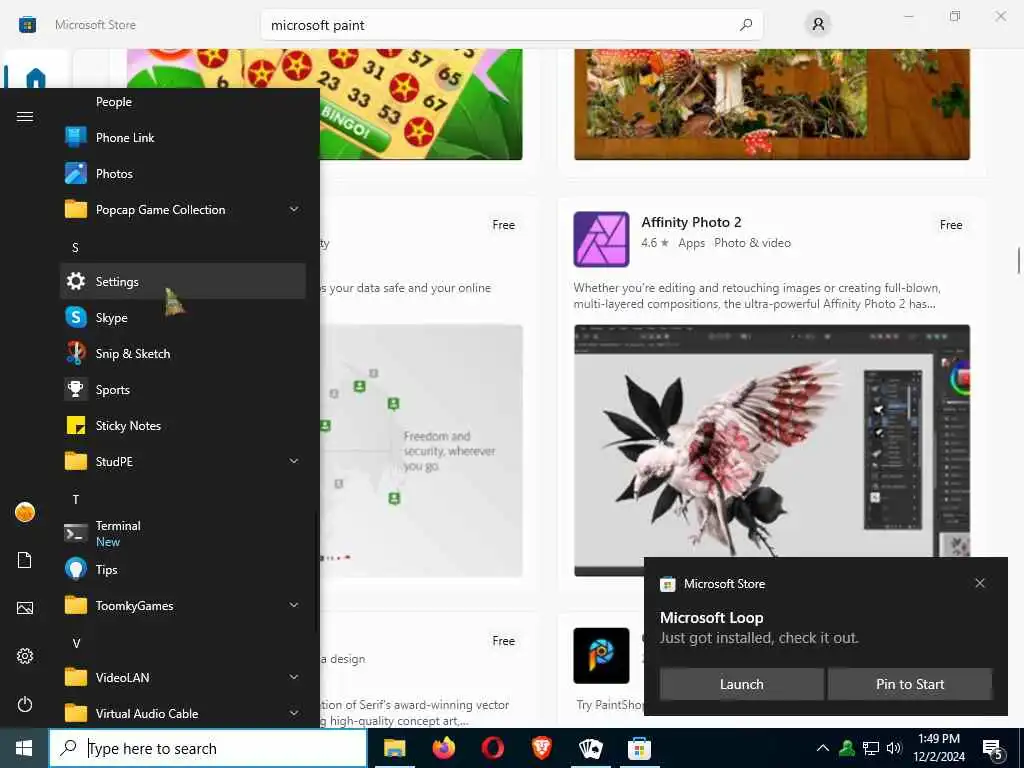Open the Tips app
This screenshot has width=1024, height=768.
click(182, 569)
